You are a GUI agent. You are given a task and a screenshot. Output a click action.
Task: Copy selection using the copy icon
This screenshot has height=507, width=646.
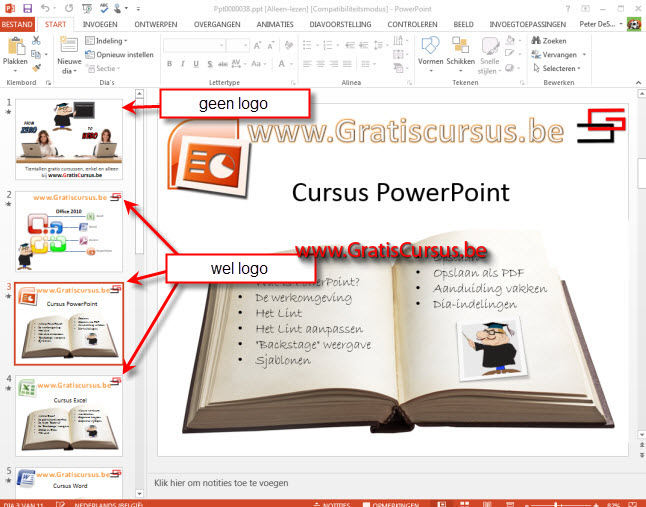click(x=36, y=54)
